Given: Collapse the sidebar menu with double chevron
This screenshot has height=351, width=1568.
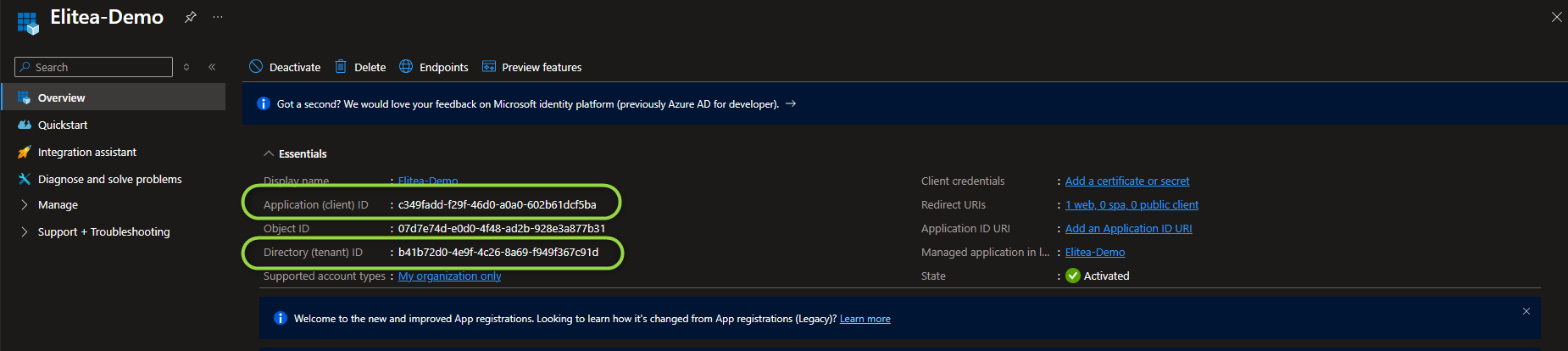Looking at the screenshot, I should [212, 67].
